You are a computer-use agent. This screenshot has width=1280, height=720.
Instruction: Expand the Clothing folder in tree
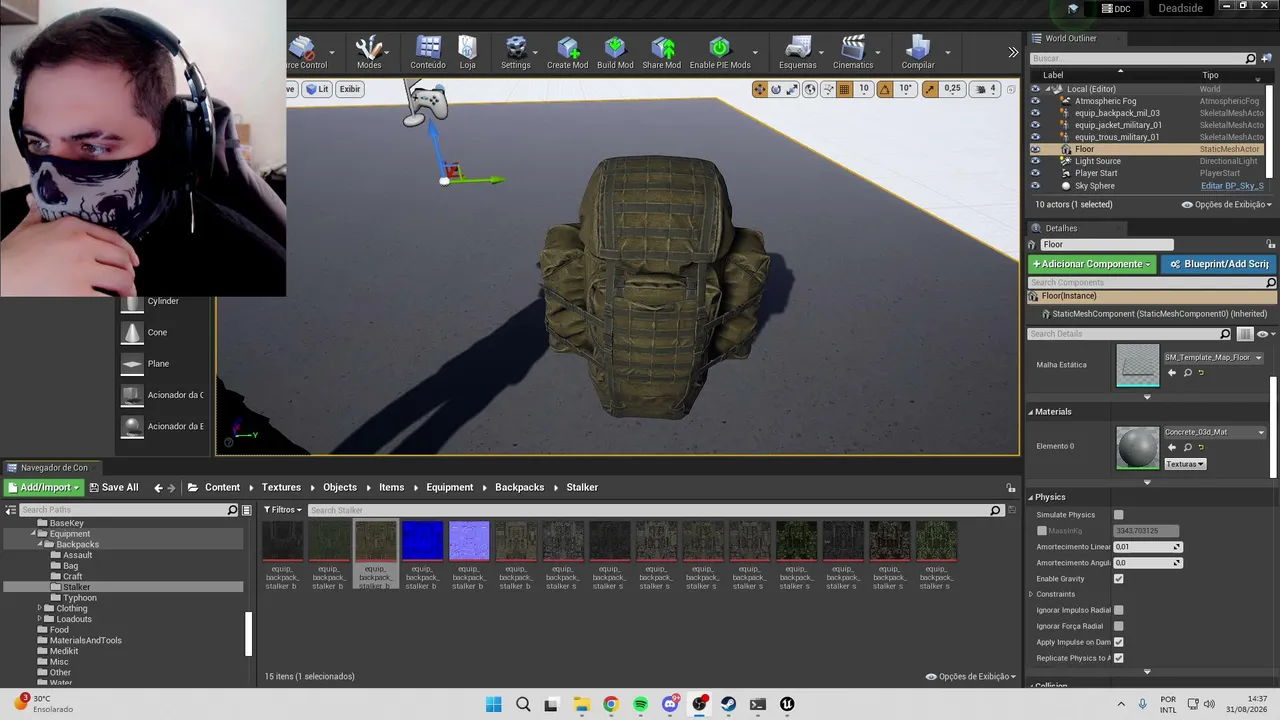pyautogui.click(x=40, y=608)
